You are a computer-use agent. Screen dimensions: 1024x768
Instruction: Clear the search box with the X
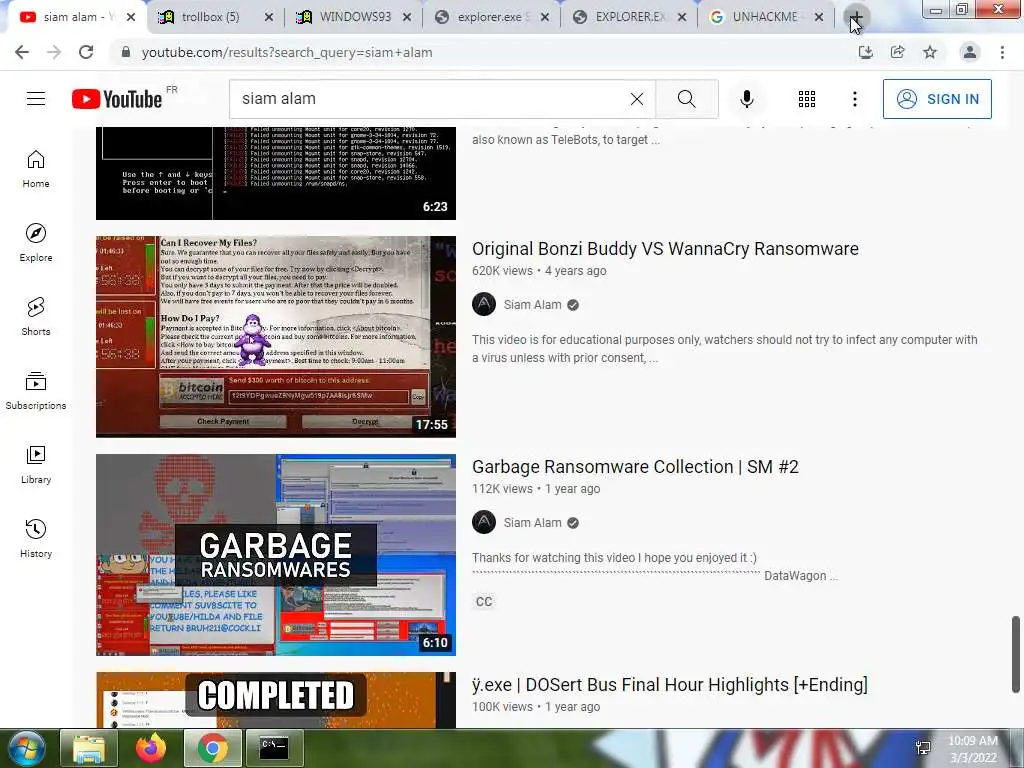(x=637, y=99)
